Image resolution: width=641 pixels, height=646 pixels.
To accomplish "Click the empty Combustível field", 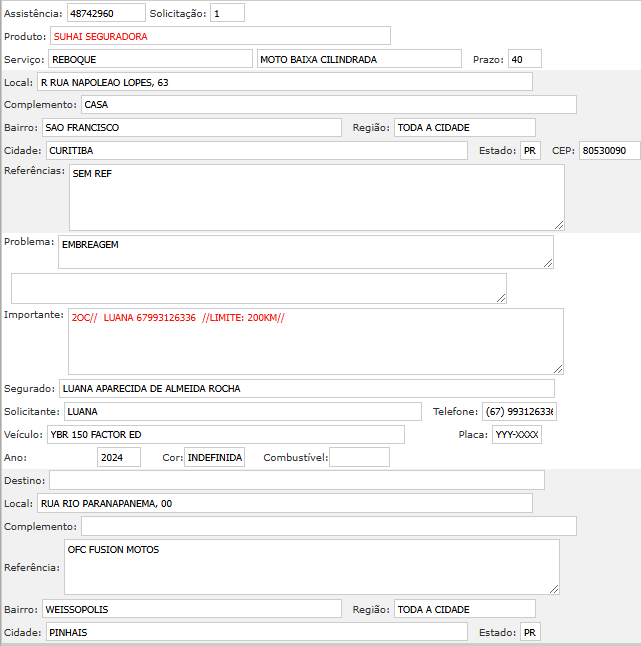I will [359, 457].
